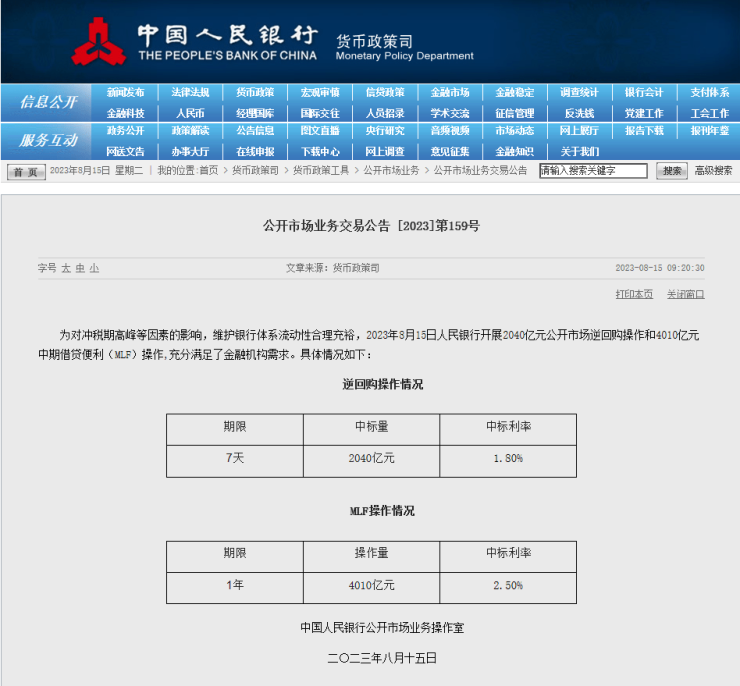740x686 pixels.
Task: Open 党建工作 menu item
Action: pos(644,113)
